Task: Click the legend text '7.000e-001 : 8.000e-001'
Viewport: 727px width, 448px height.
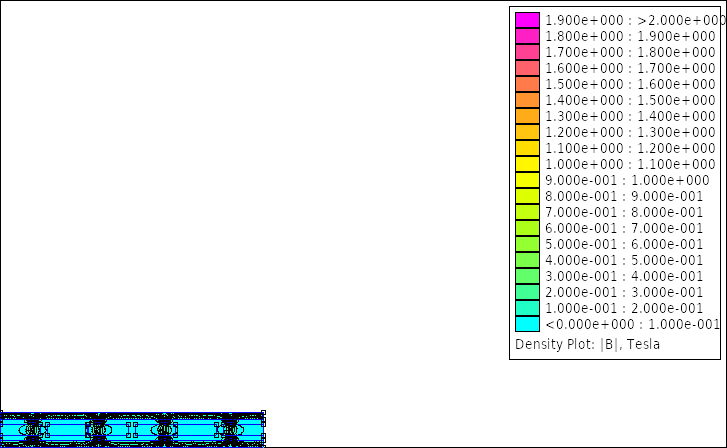Action: coord(625,212)
